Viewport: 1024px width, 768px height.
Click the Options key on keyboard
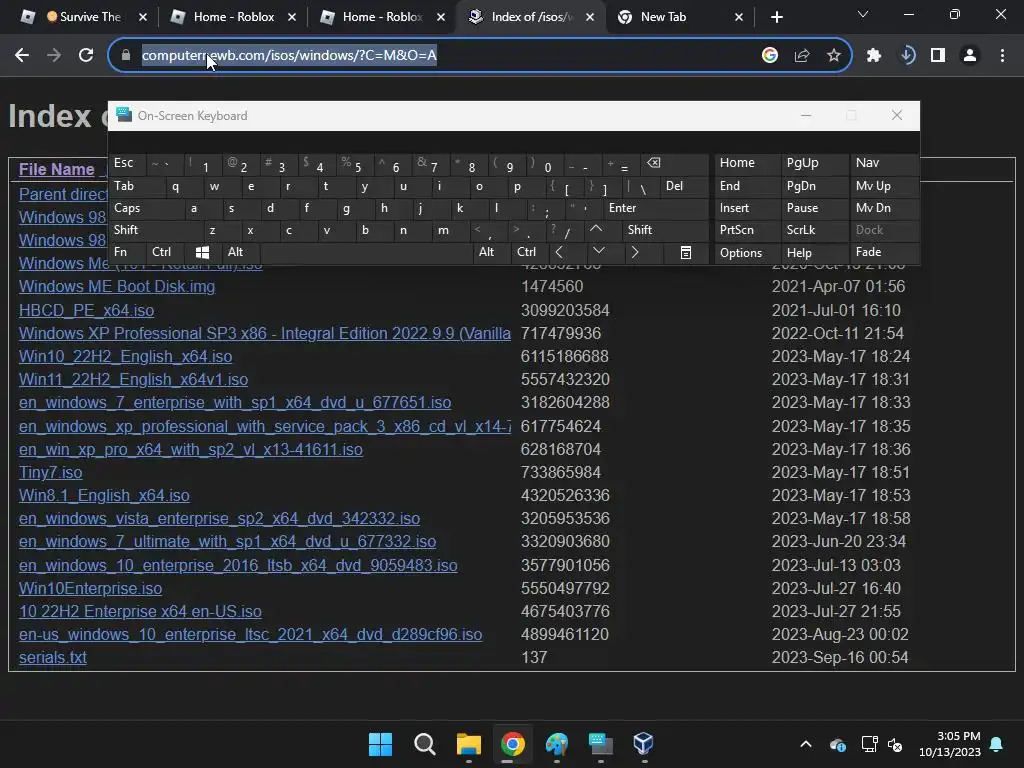coord(746,253)
